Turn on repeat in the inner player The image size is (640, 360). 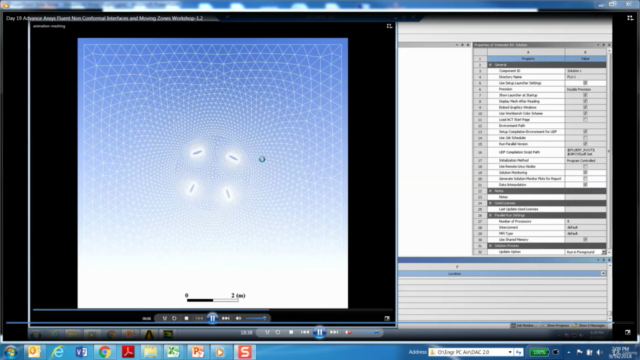pos(174,318)
